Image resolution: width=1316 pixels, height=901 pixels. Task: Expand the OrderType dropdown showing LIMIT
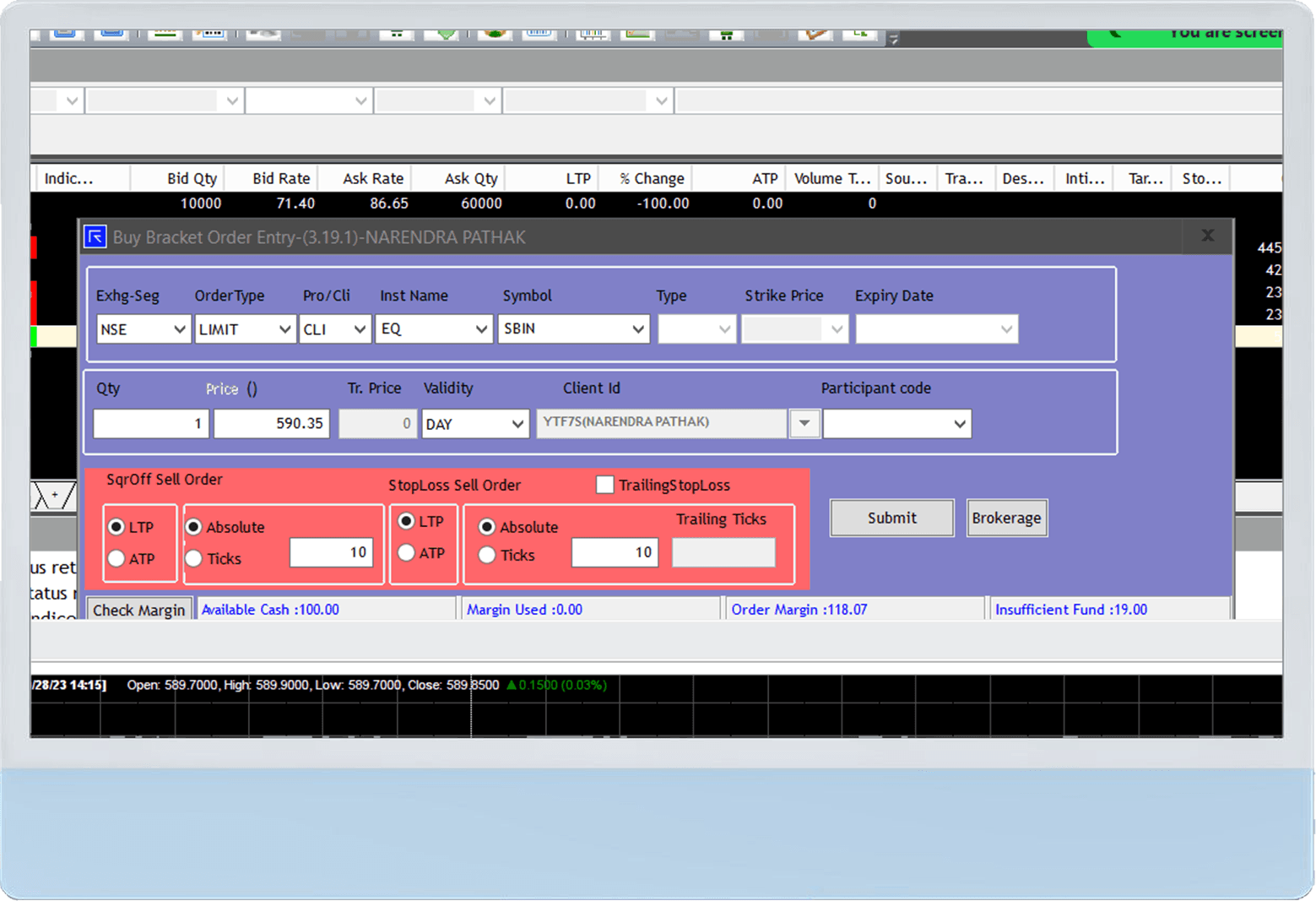point(244,329)
